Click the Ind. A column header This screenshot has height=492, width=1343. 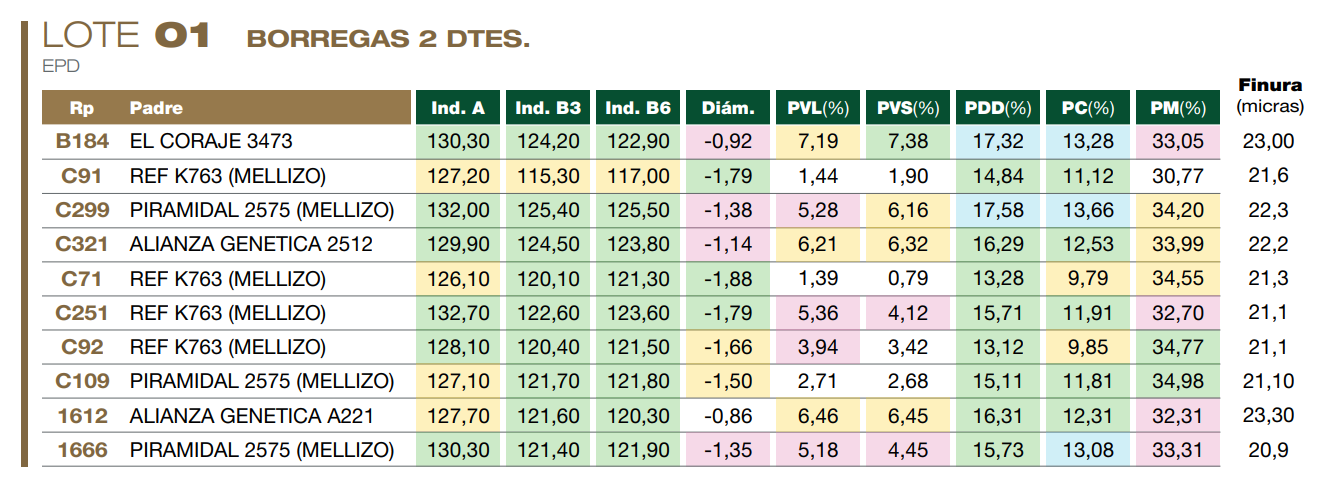click(x=457, y=108)
